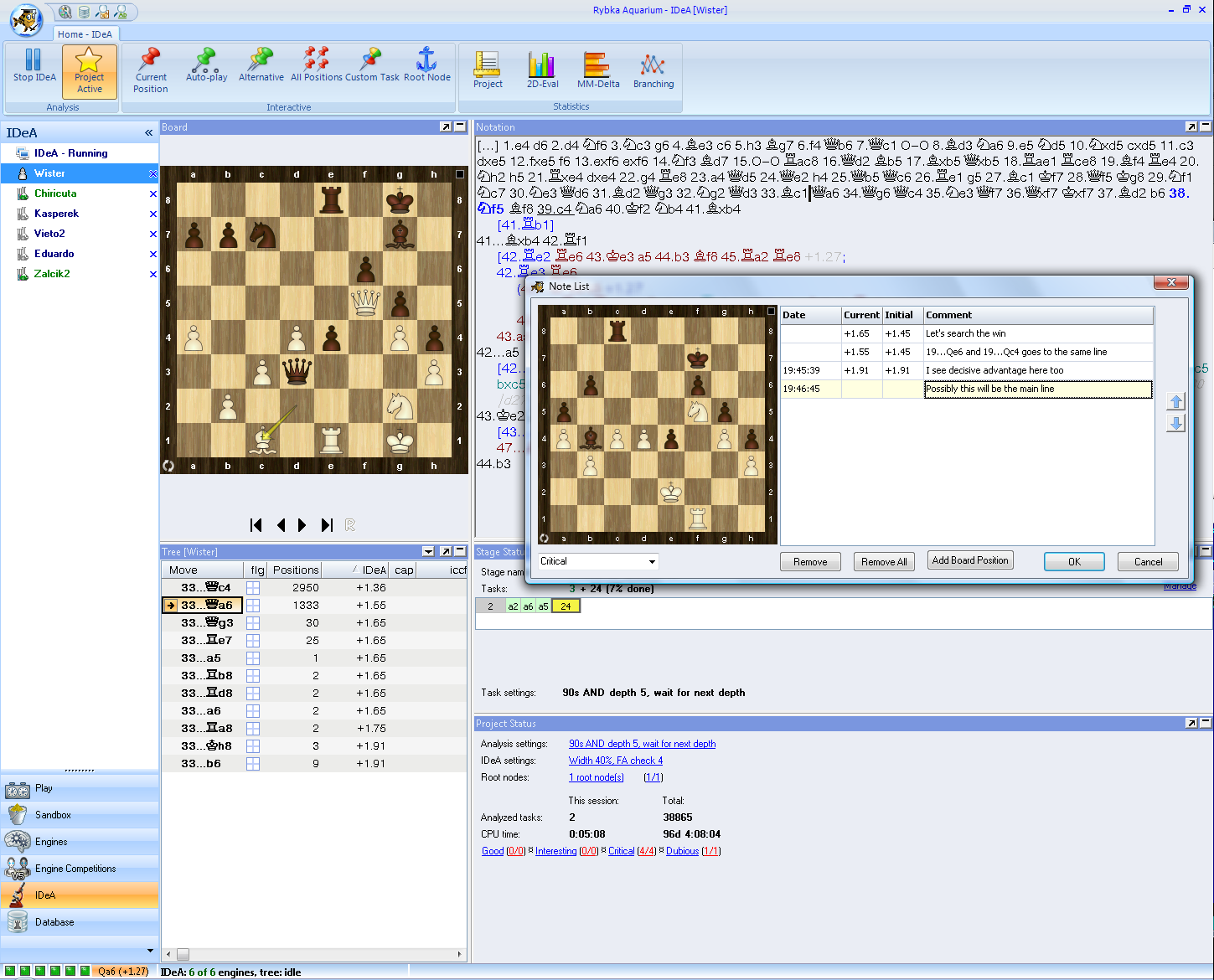Click the Stop IDeA button

[34, 71]
